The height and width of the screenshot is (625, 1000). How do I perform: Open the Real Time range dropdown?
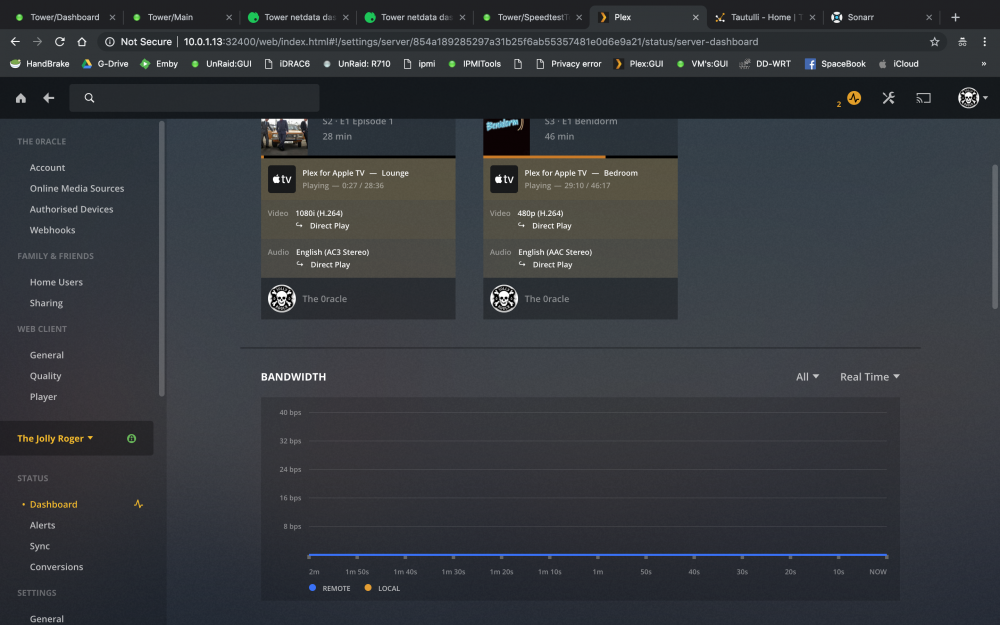(870, 377)
